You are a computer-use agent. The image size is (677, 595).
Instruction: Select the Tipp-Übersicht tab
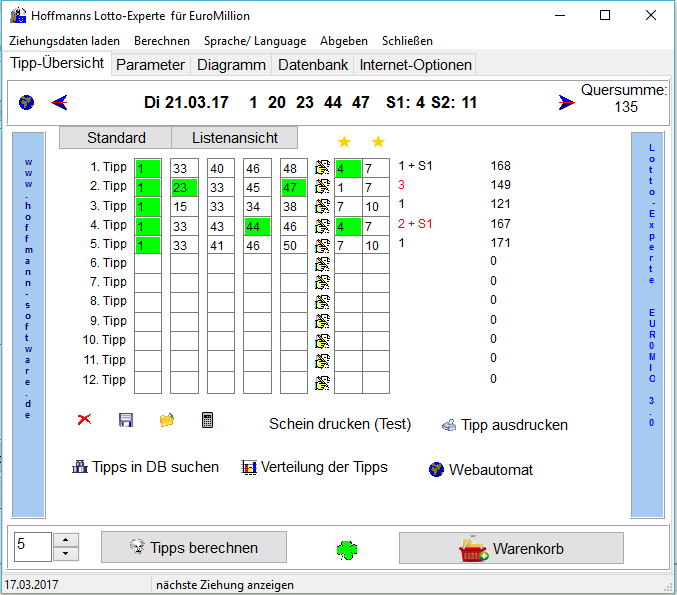(x=57, y=63)
